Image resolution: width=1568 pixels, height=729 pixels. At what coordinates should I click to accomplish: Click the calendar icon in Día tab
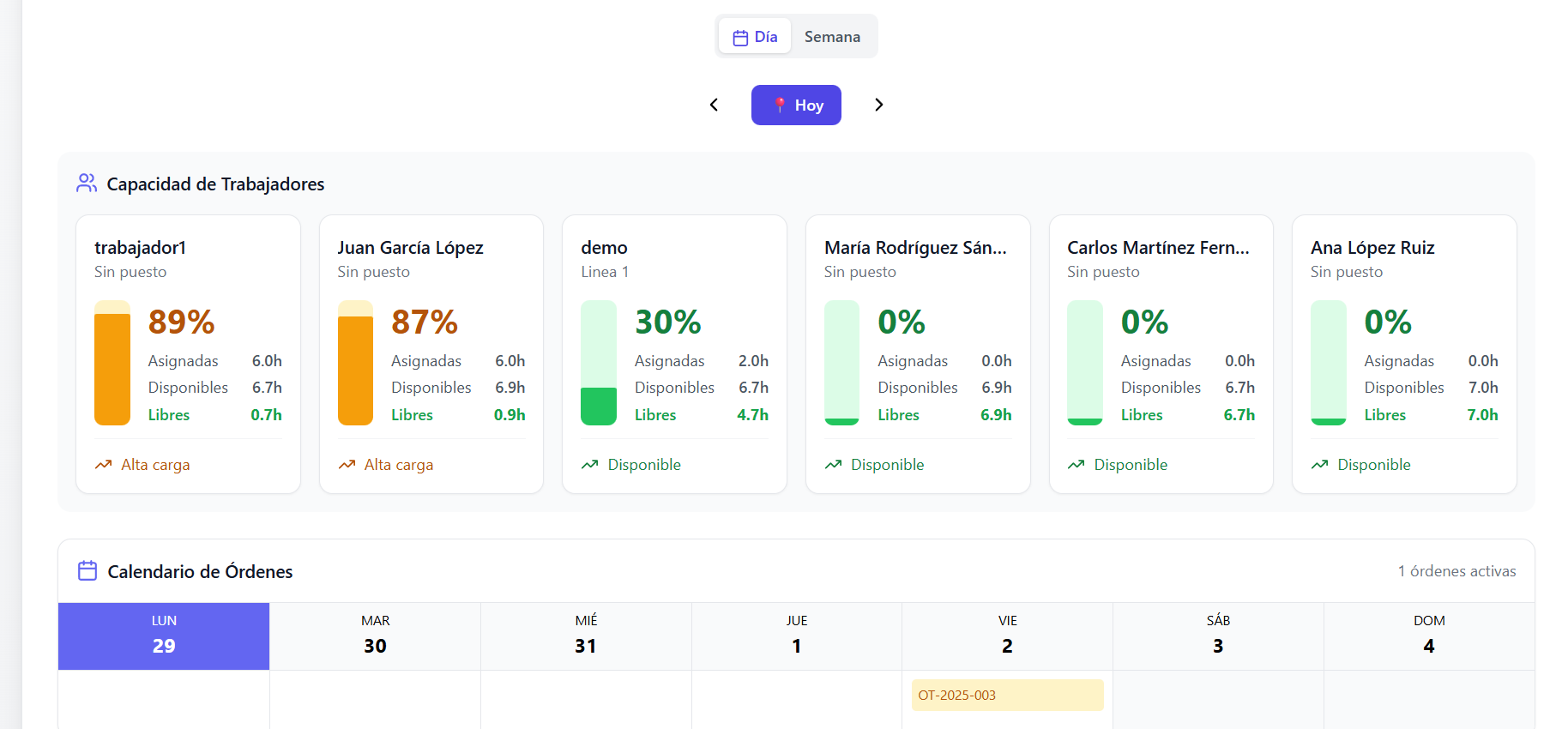740,38
